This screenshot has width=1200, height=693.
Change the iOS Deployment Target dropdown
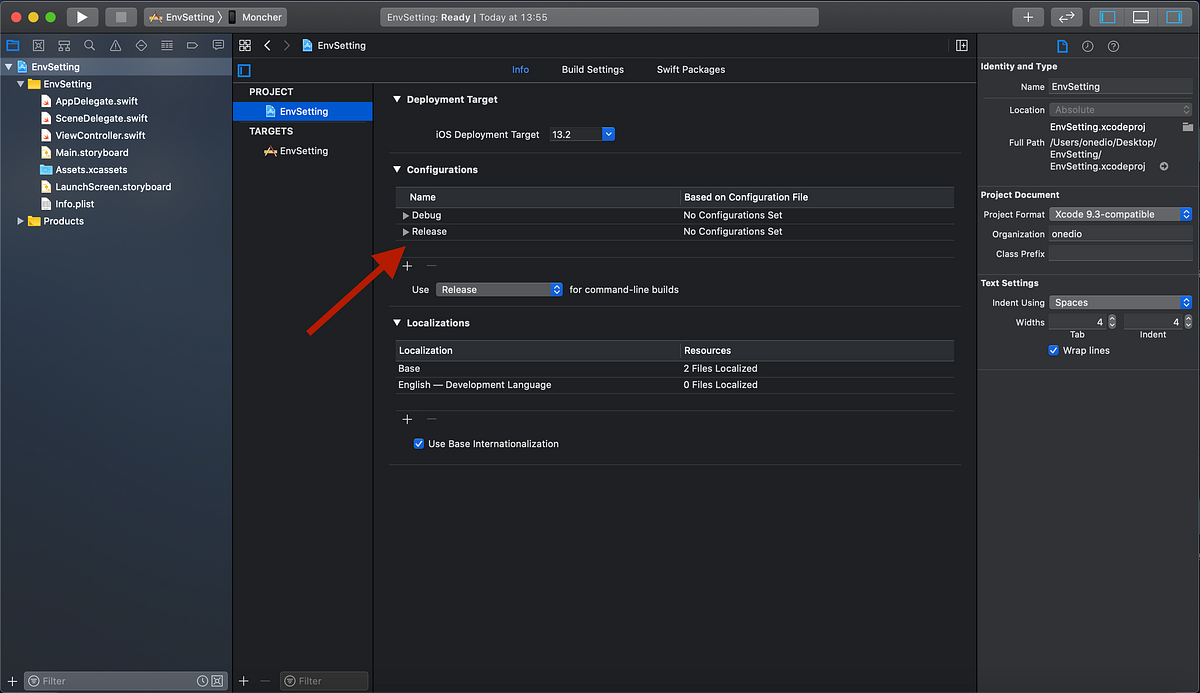click(x=607, y=133)
